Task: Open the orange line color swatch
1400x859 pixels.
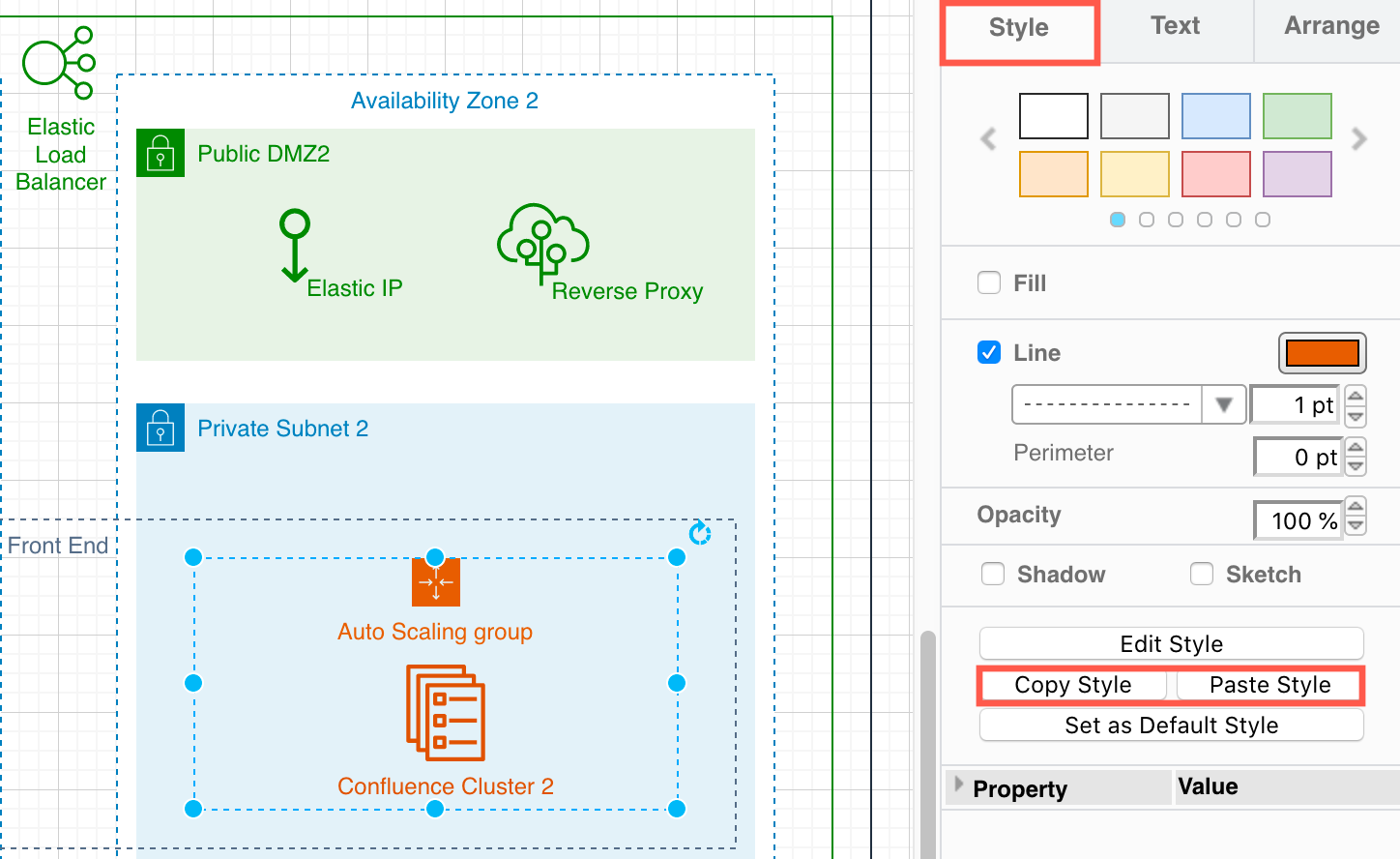Action: click(x=1322, y=353)
